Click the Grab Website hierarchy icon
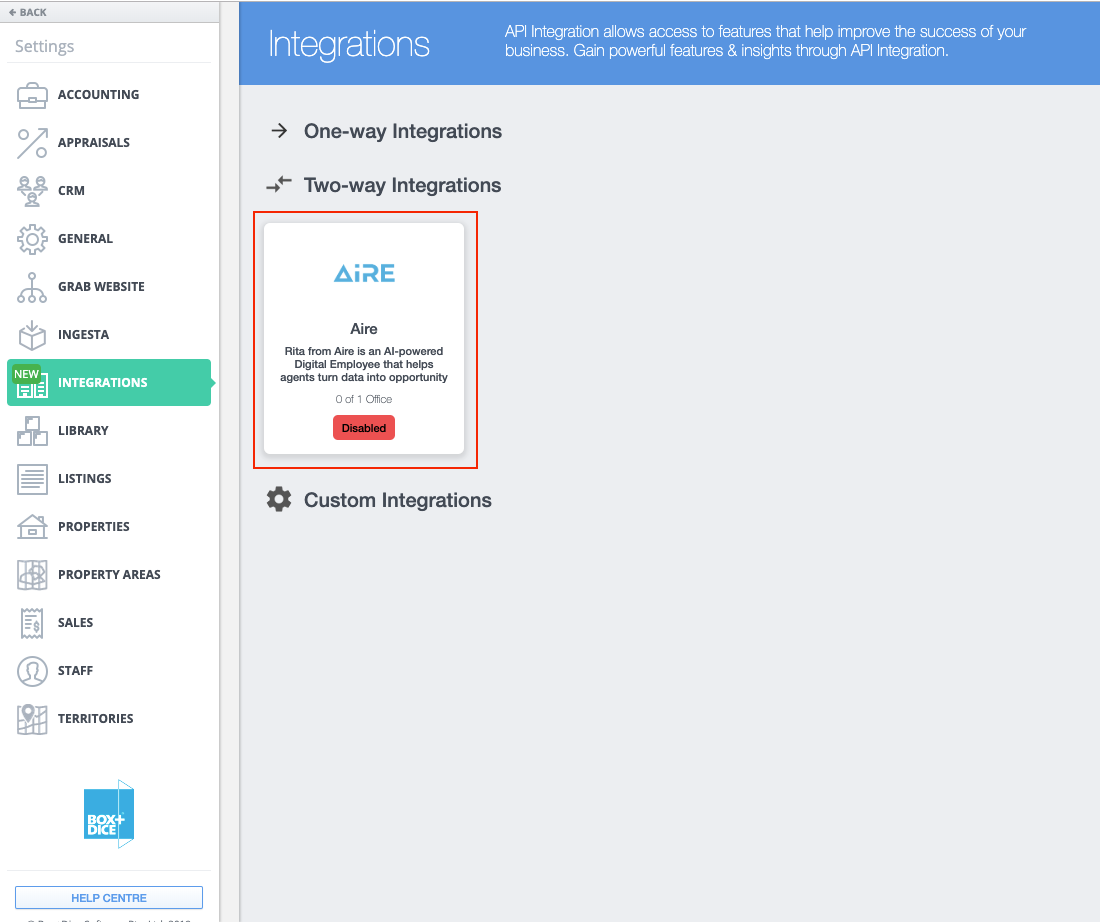 click(x=32, y=287)
